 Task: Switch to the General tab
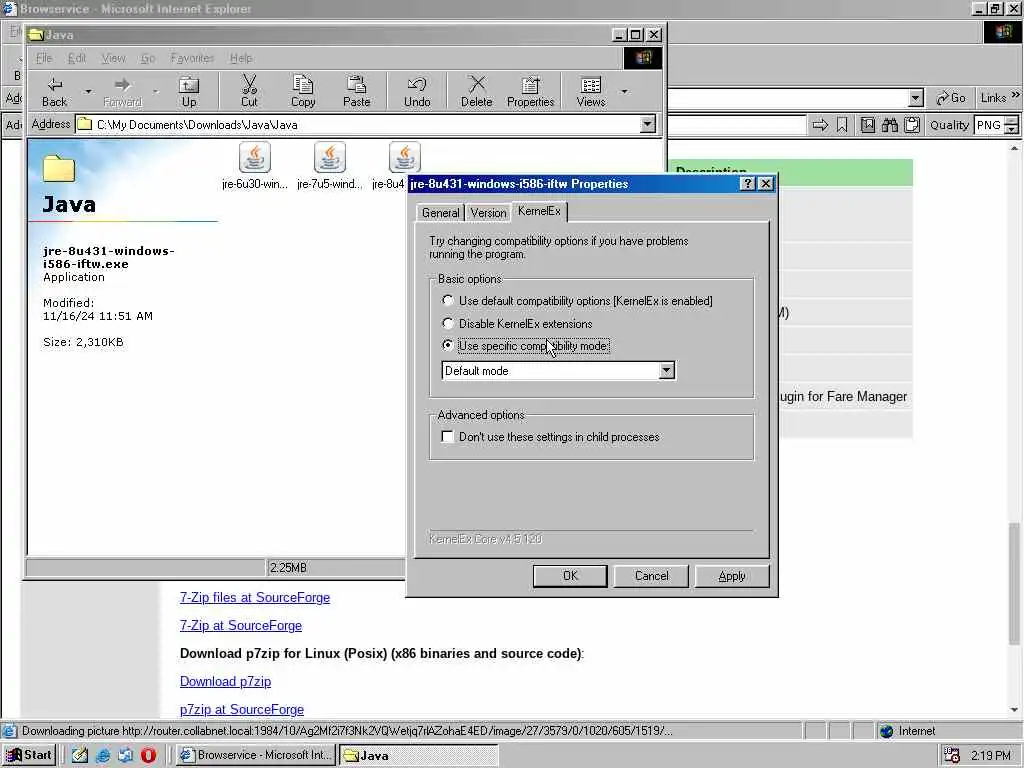(440, 213)
